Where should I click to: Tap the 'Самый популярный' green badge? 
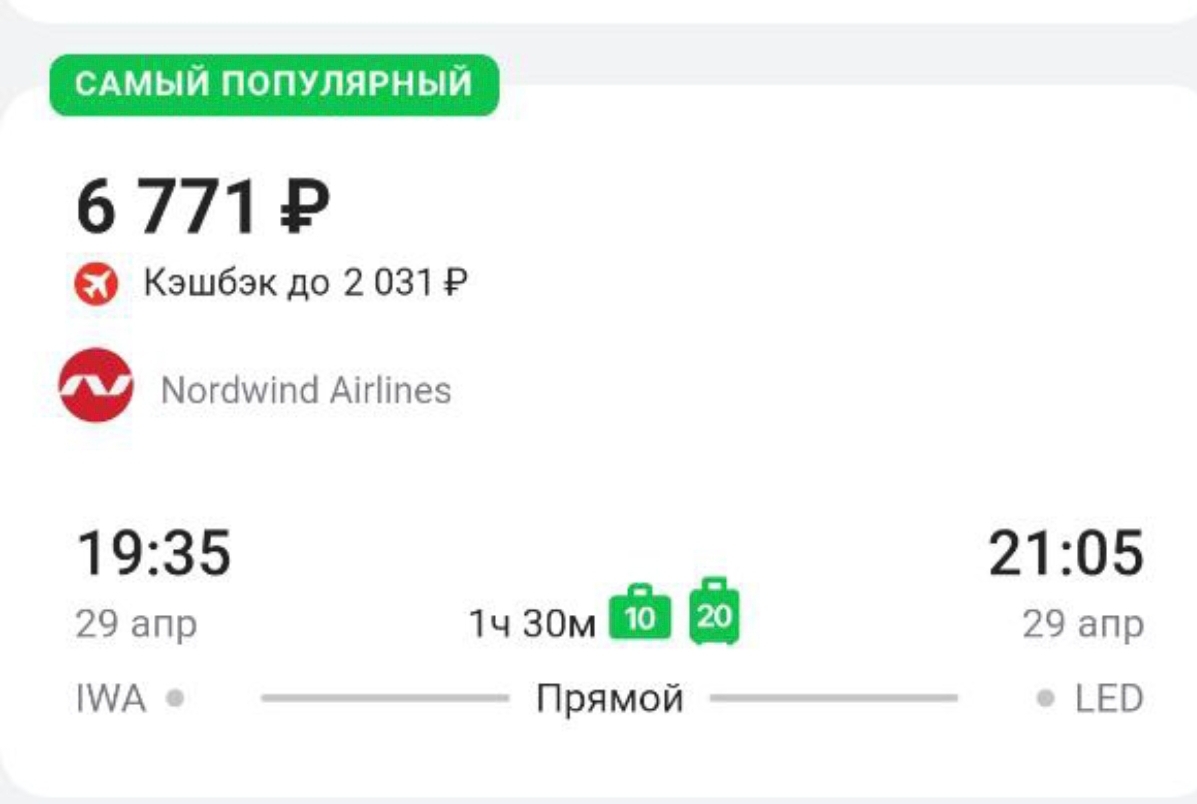[274, 84]
